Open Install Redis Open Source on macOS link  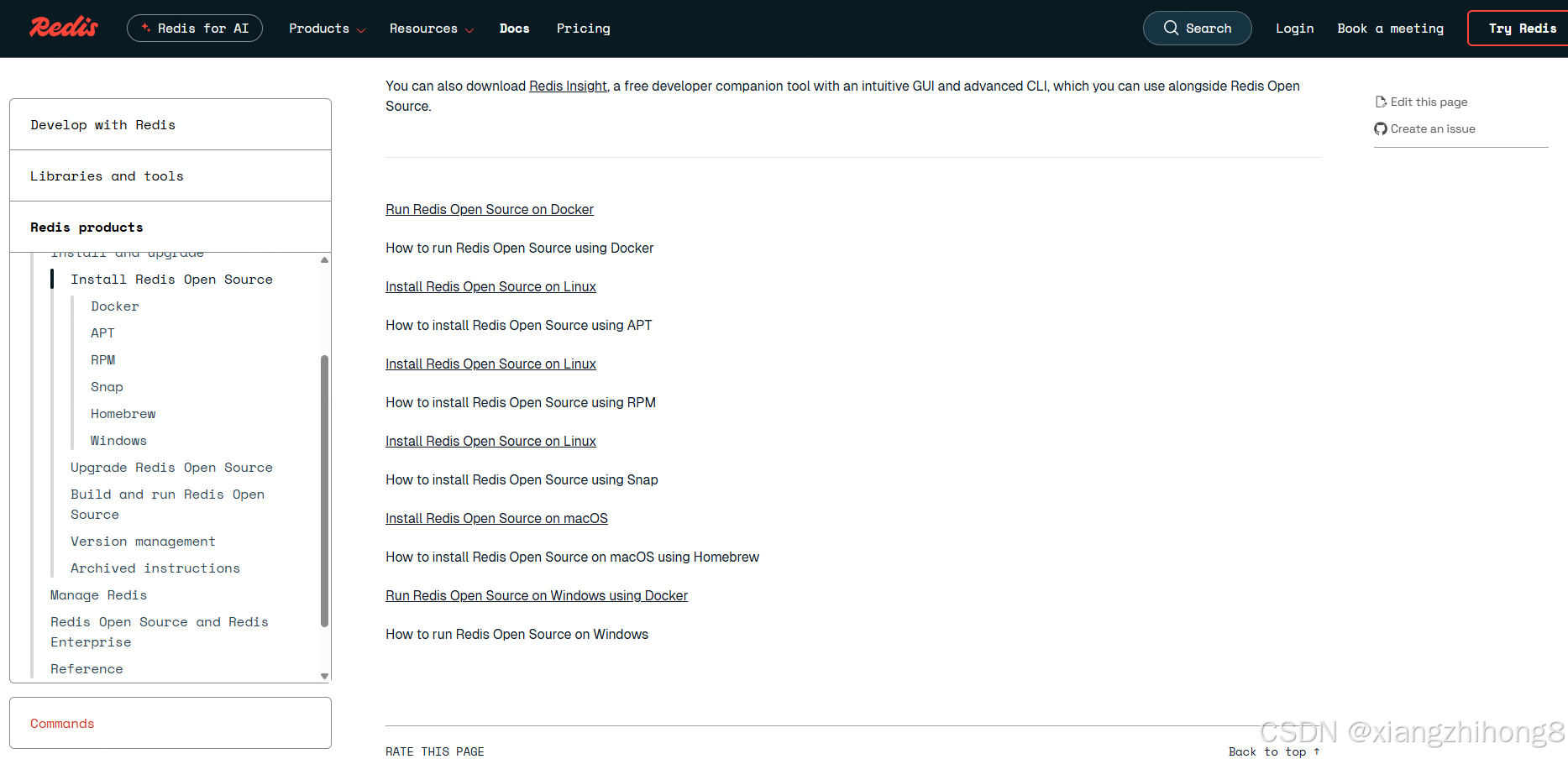tap(496, 518)
